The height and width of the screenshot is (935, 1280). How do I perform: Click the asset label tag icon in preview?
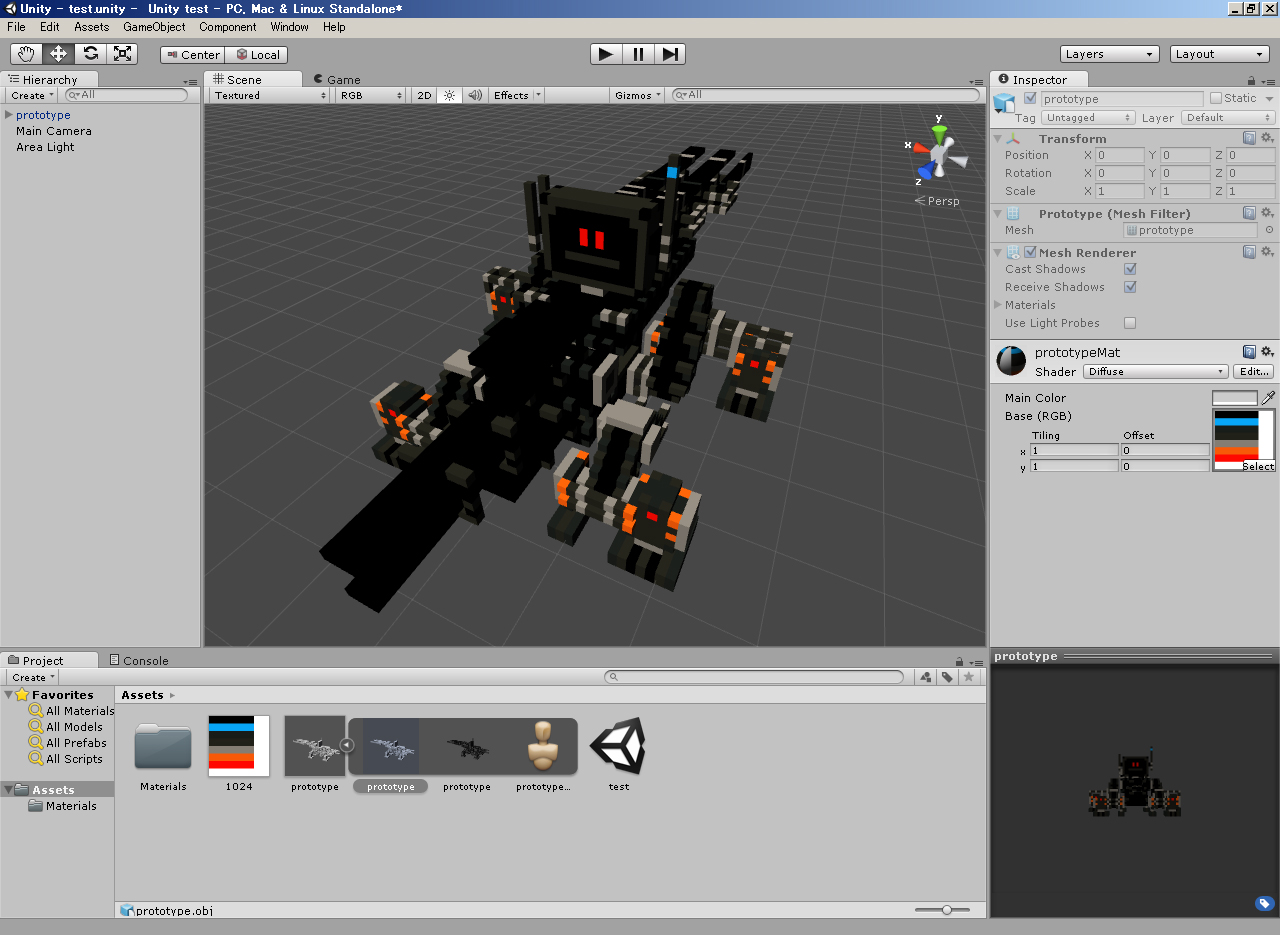tap(1264, 904)
